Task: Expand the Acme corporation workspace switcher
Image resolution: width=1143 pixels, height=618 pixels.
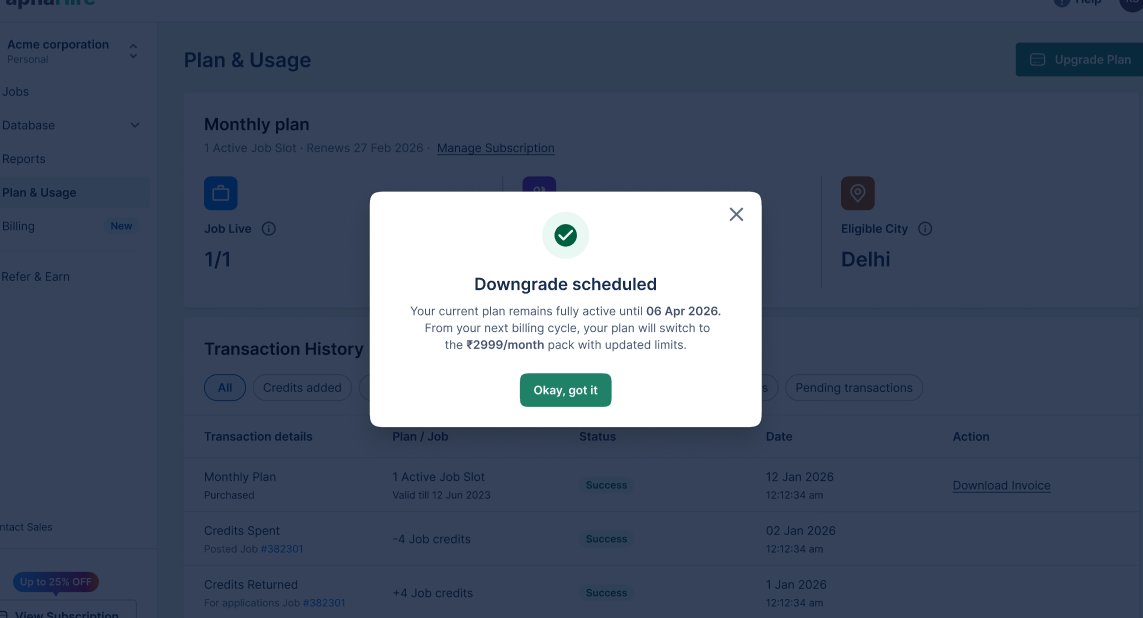Action: point(133,51)
